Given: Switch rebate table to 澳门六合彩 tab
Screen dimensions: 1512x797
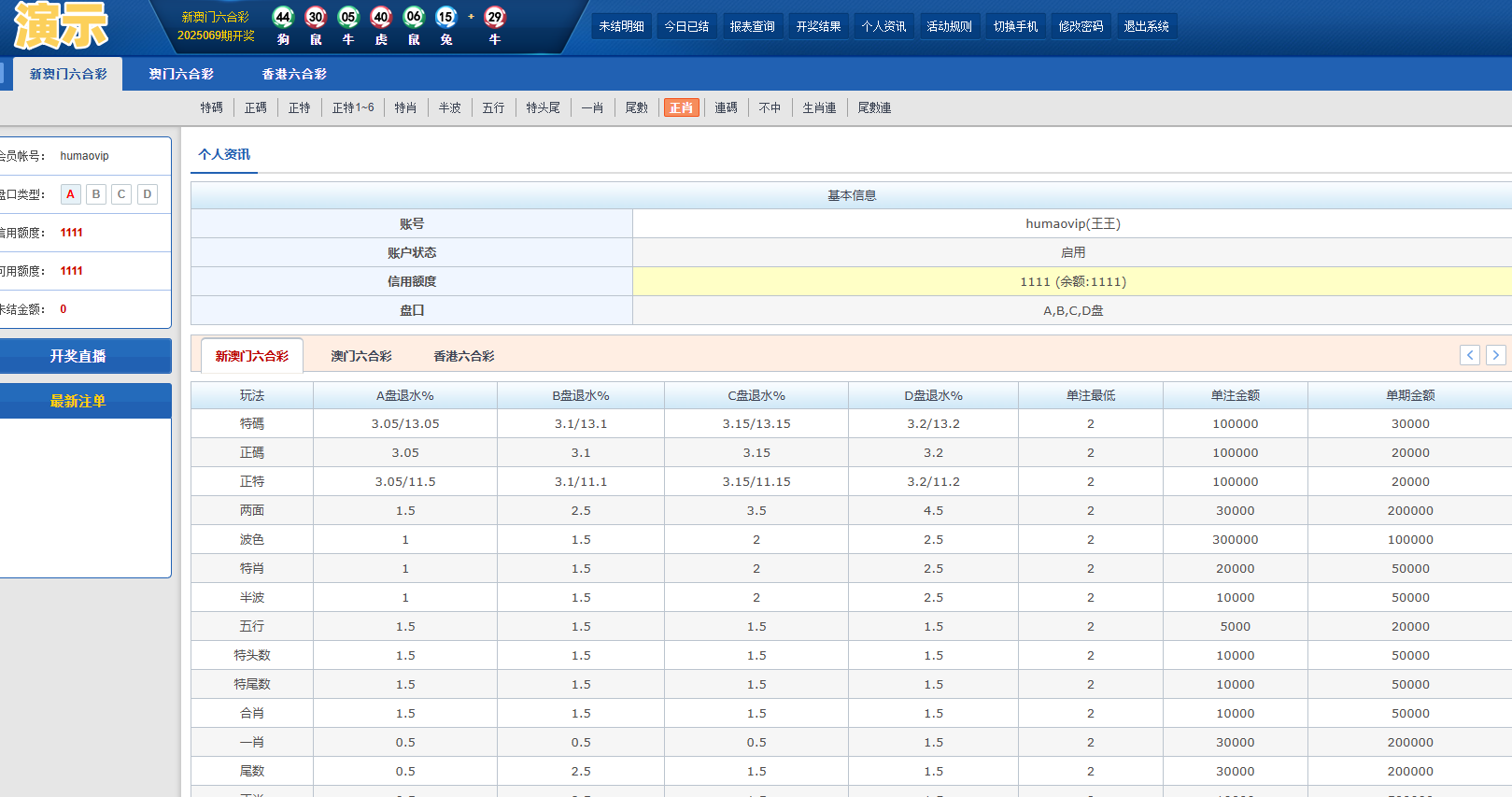Looking at the screenshot, I should tap(361, 356).
